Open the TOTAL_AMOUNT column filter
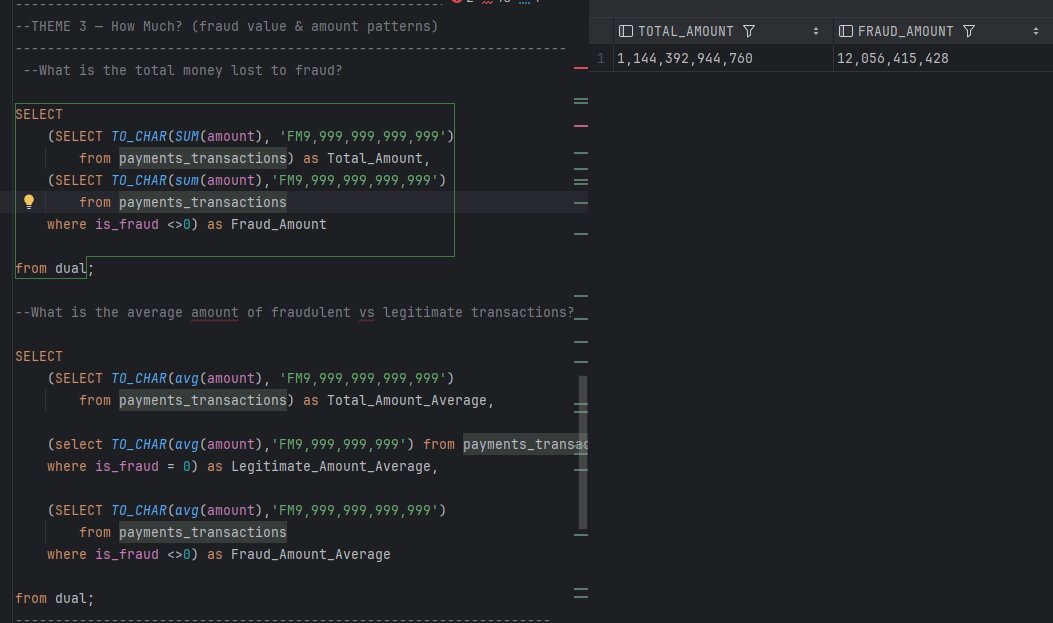This screenshot has width=1053, height=623. pyautogui.click(x=749, y=31)
